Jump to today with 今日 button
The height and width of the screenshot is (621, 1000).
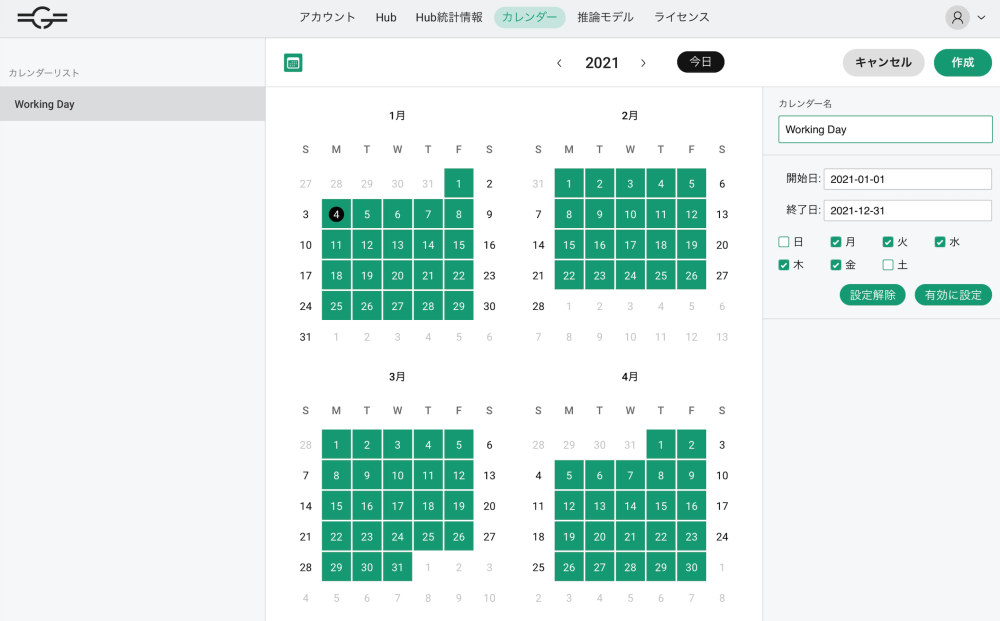[700, 62]
